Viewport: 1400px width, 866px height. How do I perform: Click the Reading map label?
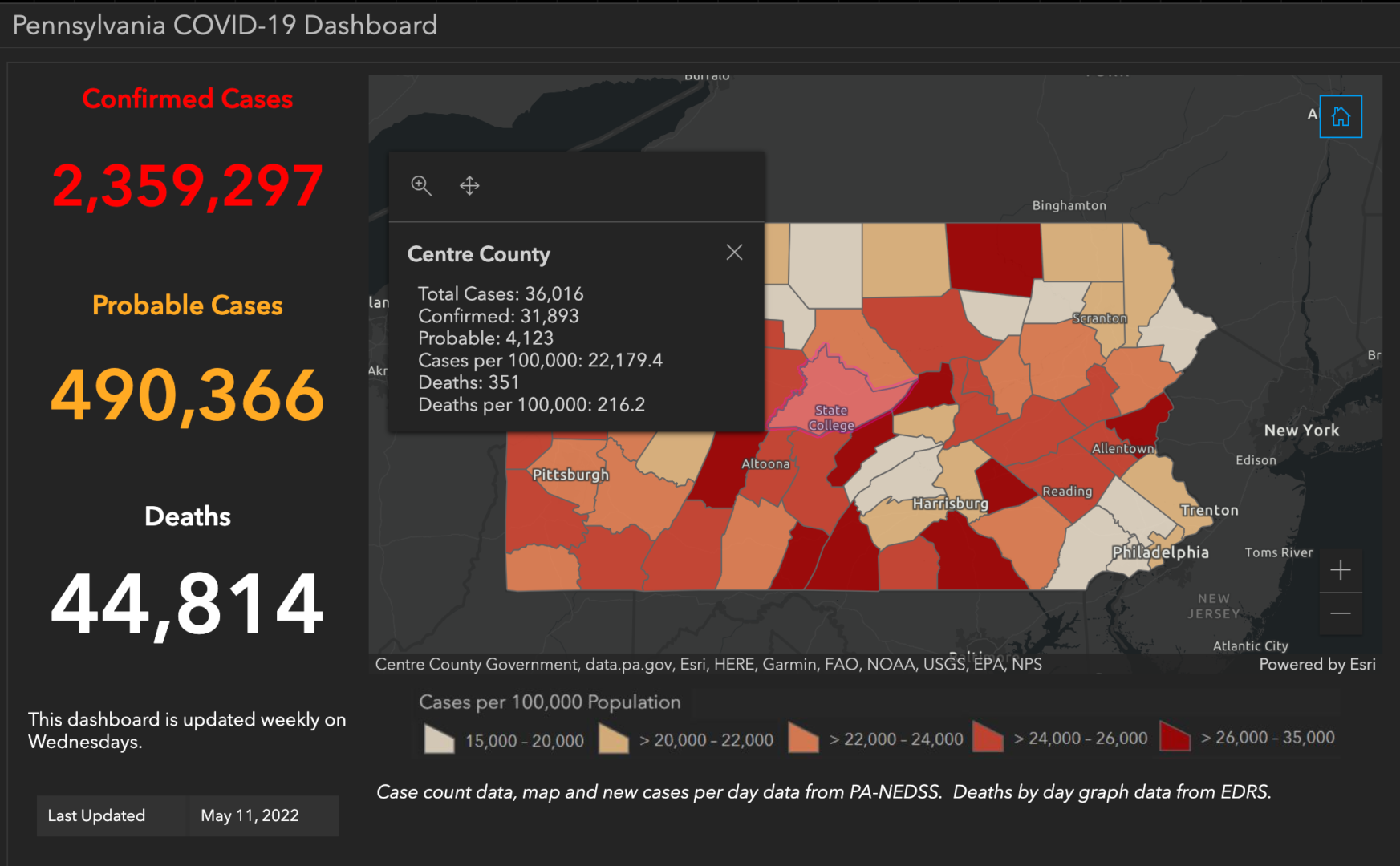pyautogui.click(x=1067, y=491)
